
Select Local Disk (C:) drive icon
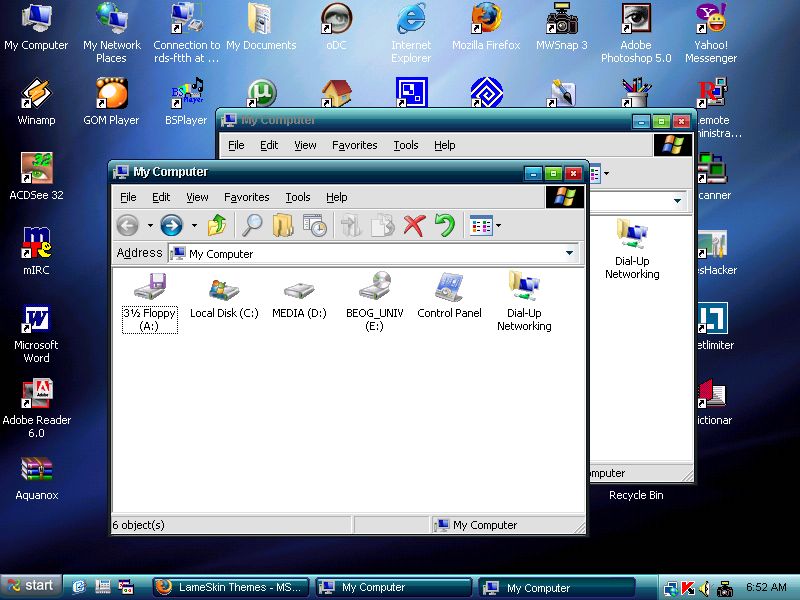(x=224, y=298)
